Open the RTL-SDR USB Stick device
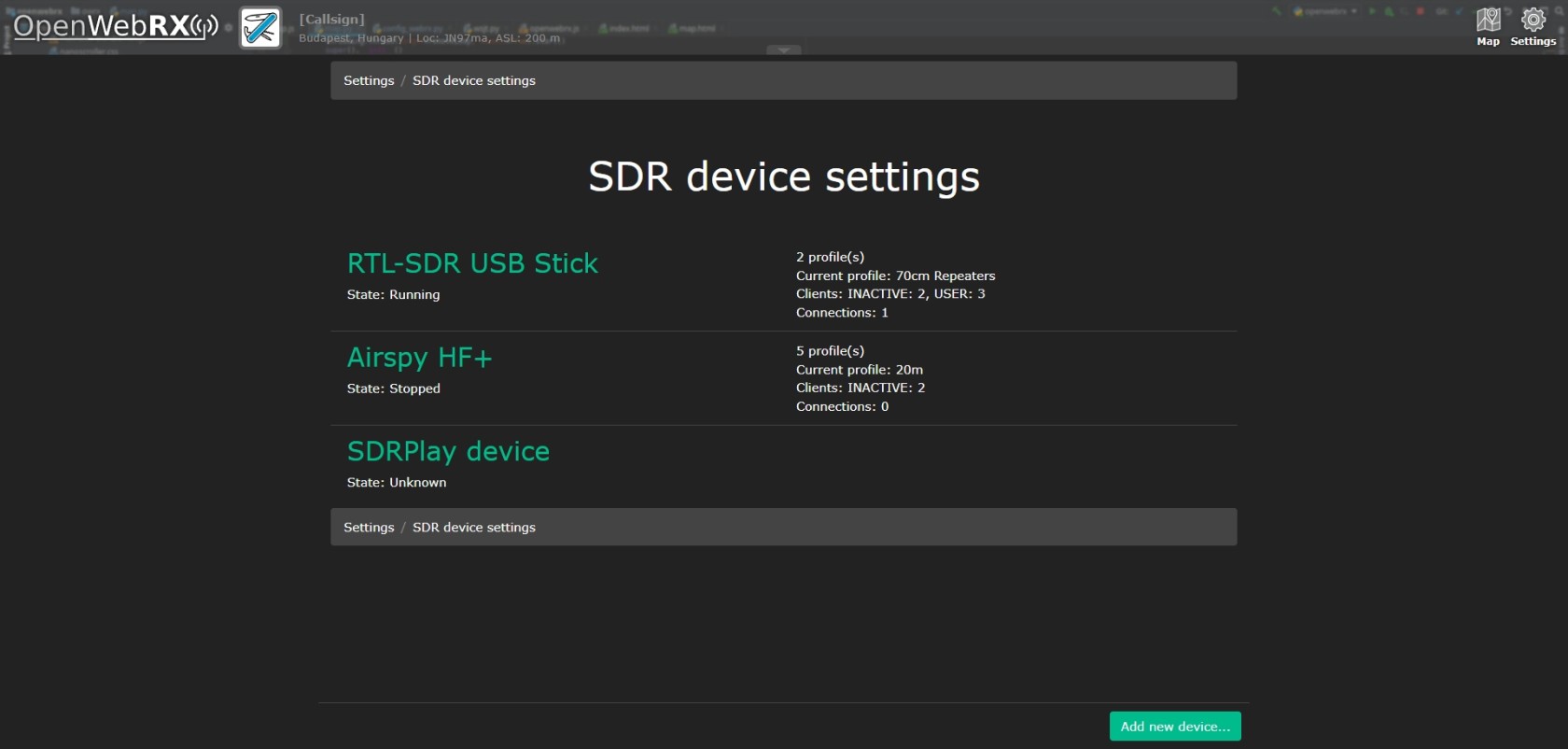Viewport: 1568px width, 749px height. pyautogui.click(x=472, y=263)
